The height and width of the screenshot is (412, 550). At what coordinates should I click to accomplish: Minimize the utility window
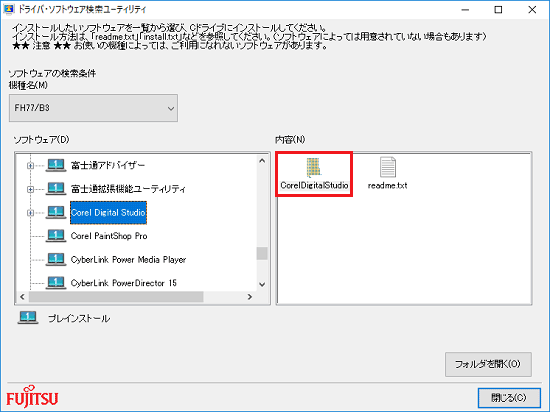click(465, 9)
